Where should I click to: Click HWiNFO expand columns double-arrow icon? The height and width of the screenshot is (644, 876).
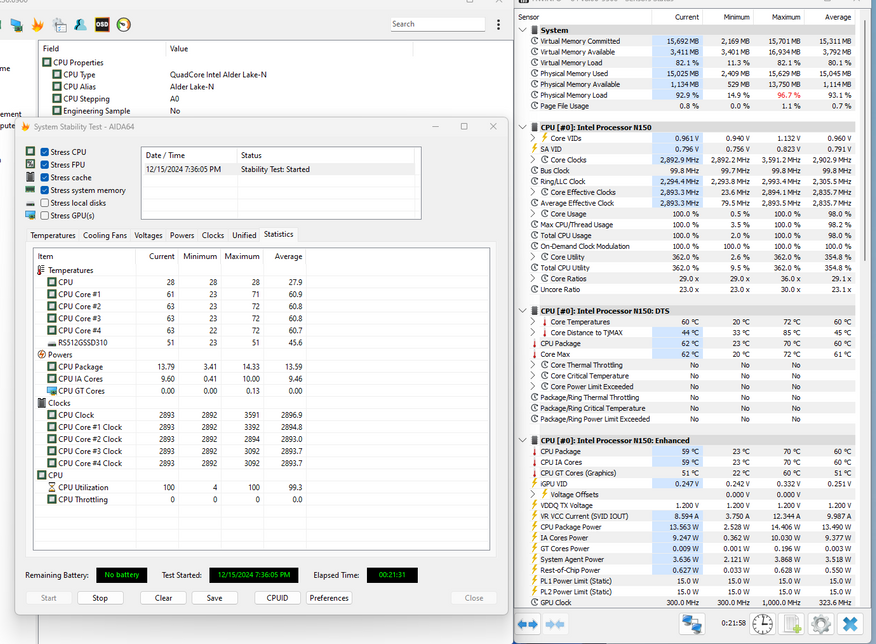(x=528, y=623)
